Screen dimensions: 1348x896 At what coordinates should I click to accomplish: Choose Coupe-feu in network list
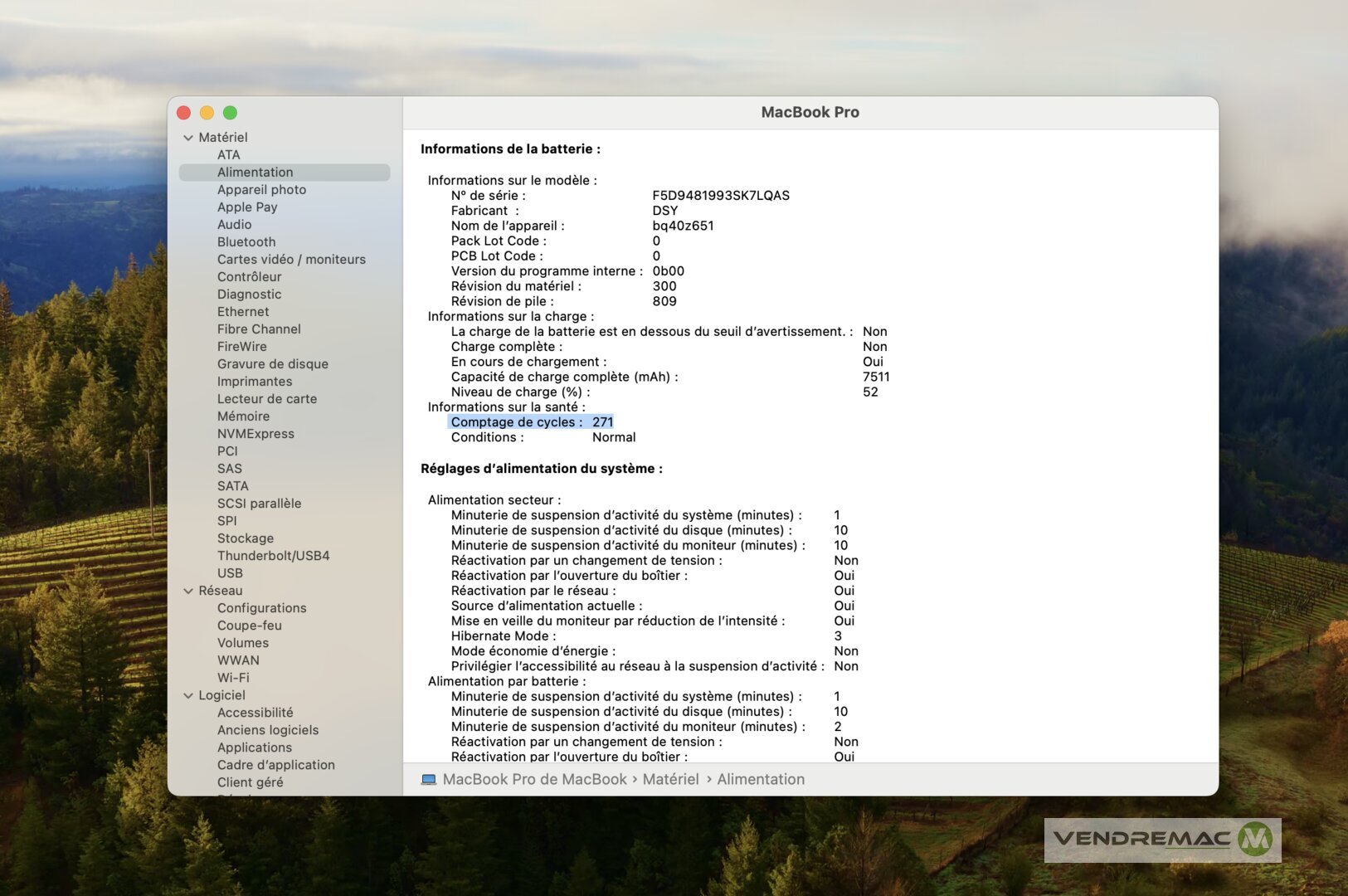[x=249, y=626]
